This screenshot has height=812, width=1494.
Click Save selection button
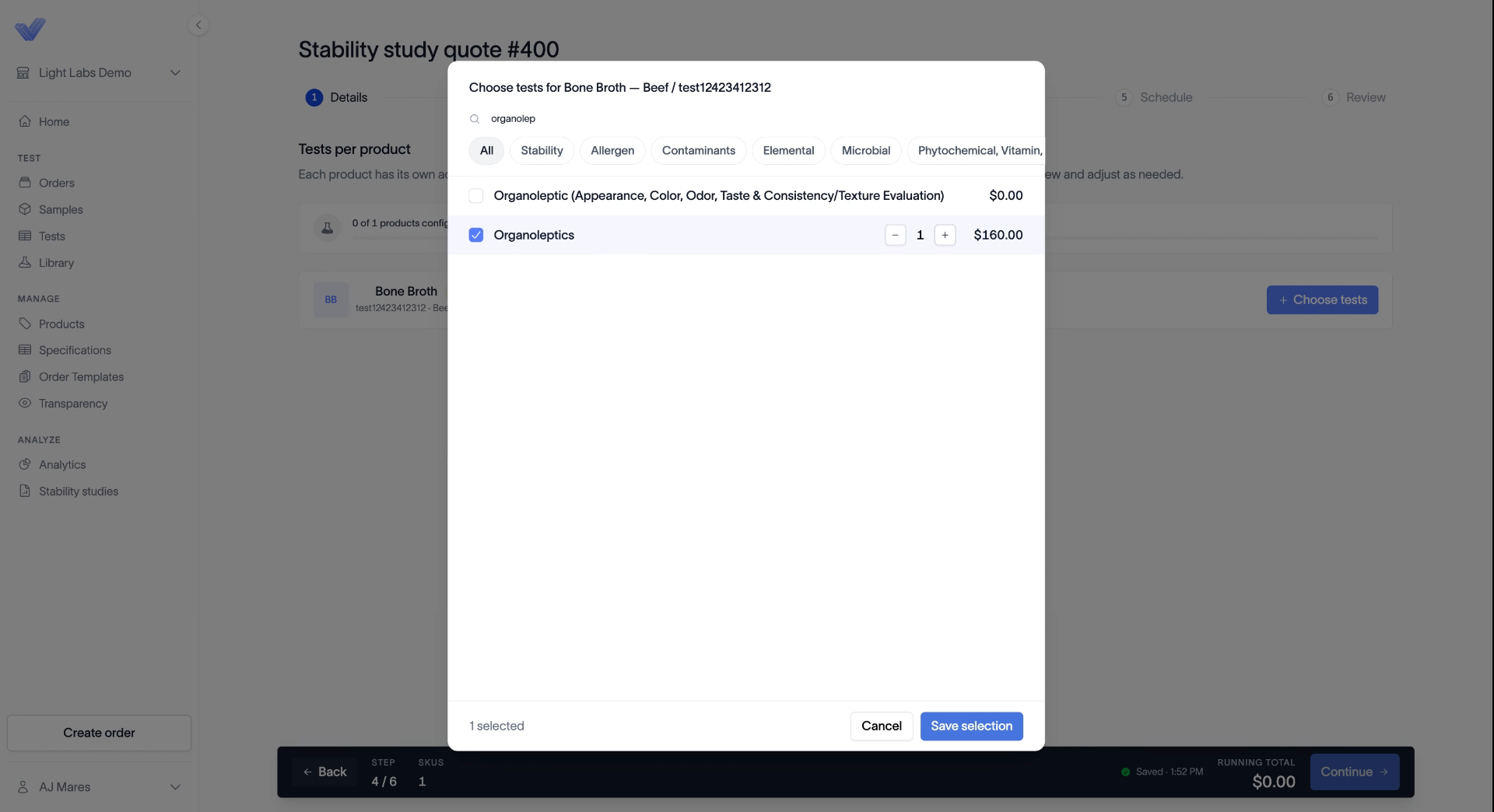(971, 726)
